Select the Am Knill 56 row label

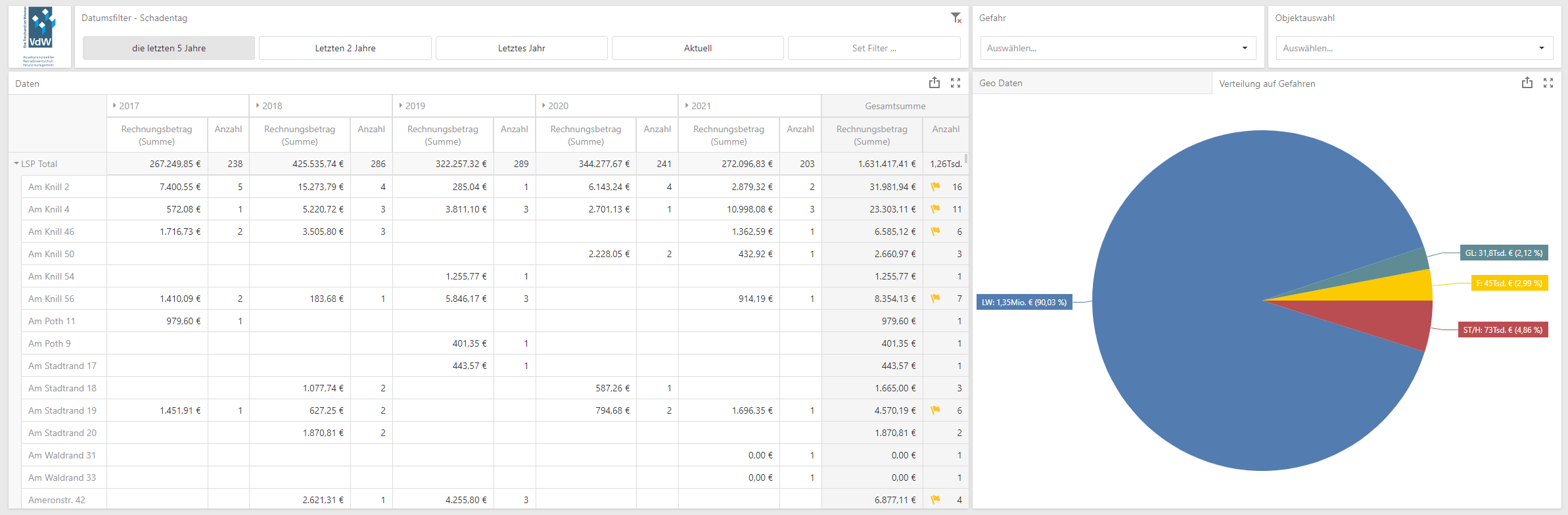click(51, 299)
